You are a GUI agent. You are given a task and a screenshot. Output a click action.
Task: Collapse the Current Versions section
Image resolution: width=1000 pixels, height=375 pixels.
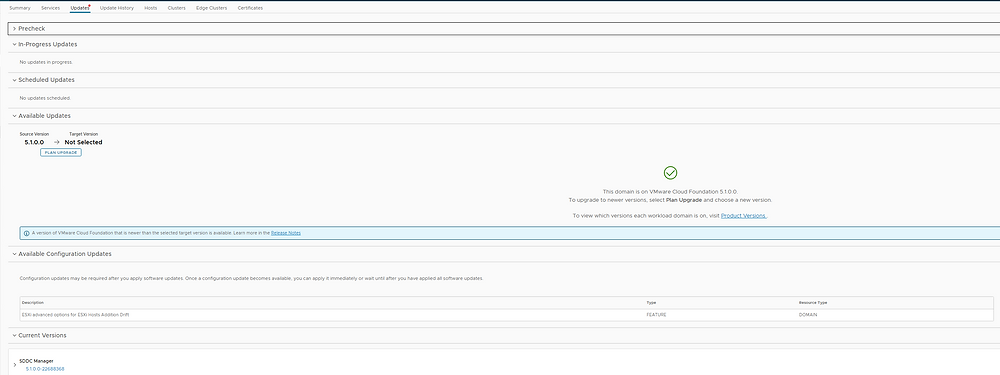pos(14,335)
